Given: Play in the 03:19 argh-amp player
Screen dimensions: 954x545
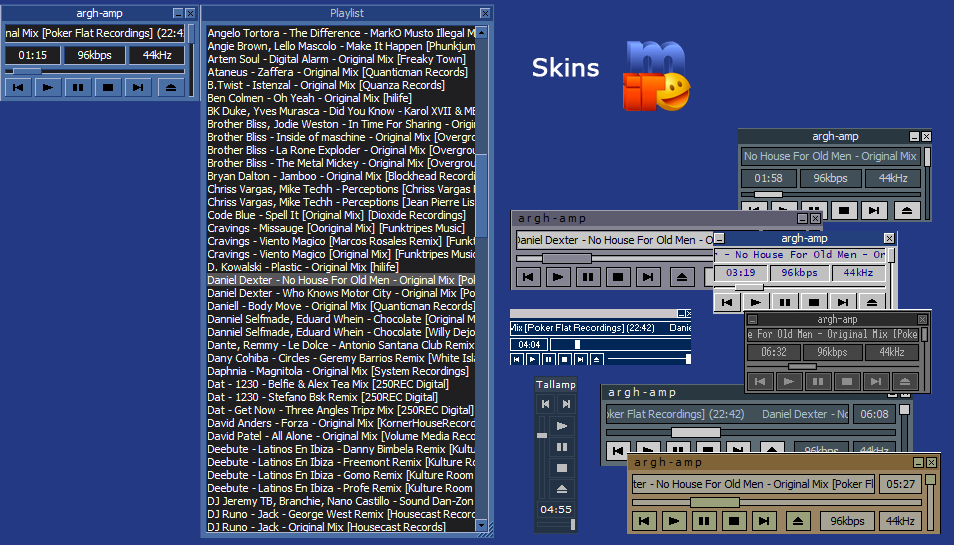Looking at the screenshot, I should (756, 302).
